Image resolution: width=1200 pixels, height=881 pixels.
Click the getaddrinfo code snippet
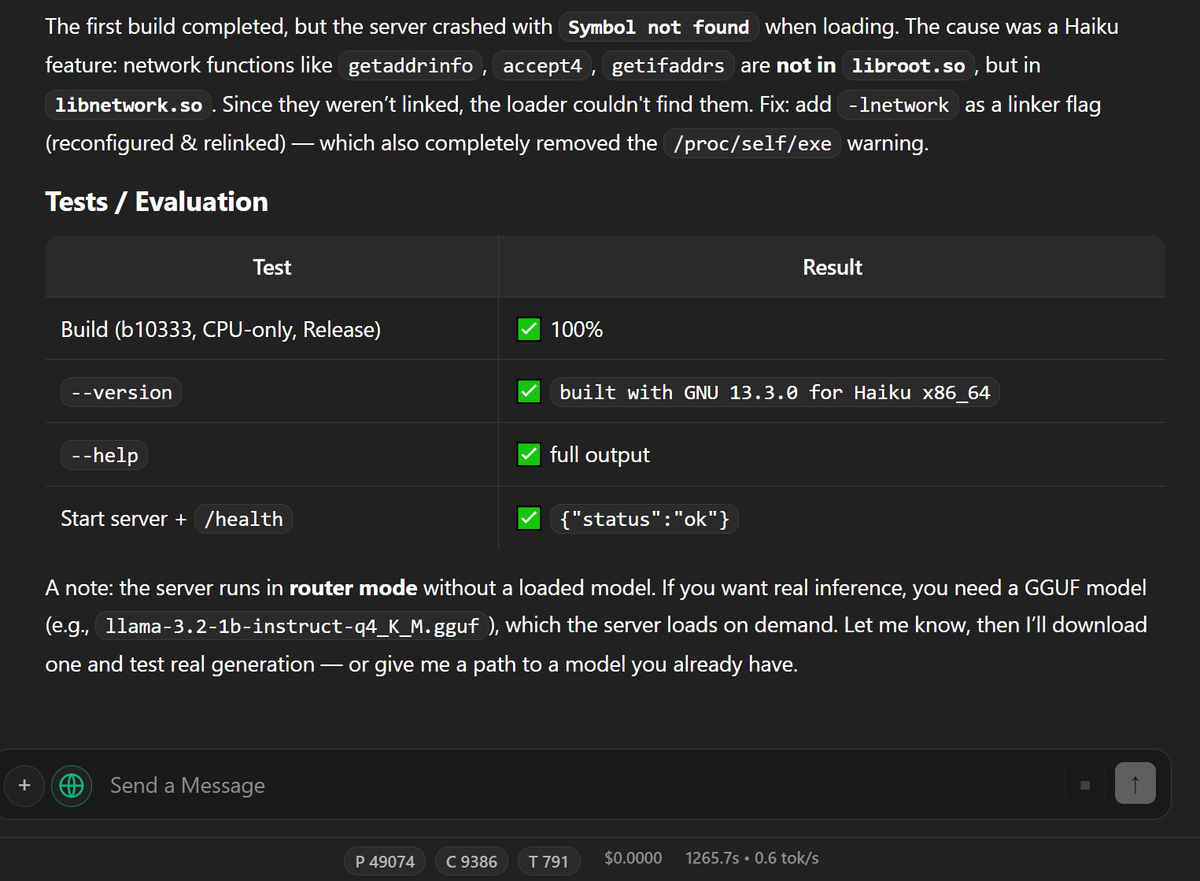point(410,66)
